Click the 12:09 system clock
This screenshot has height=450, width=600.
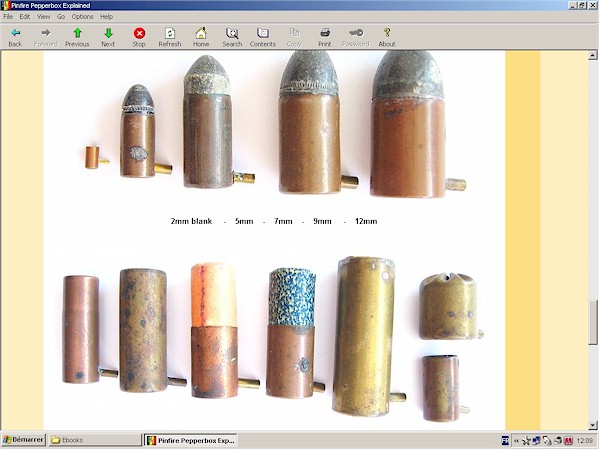(584, 441)
